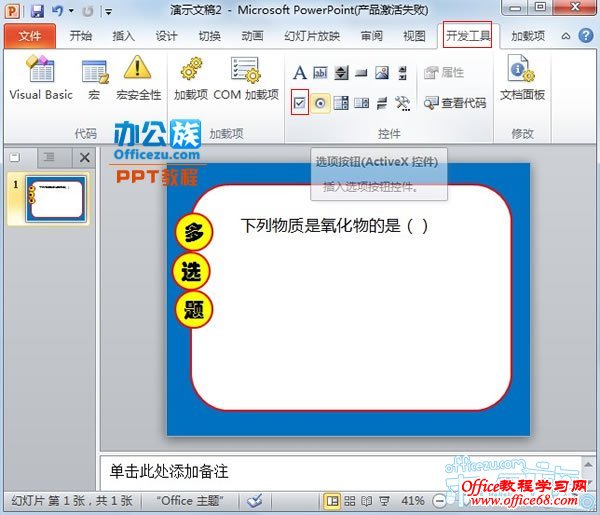Open the 文件 File tab

[x=30, y=36]
